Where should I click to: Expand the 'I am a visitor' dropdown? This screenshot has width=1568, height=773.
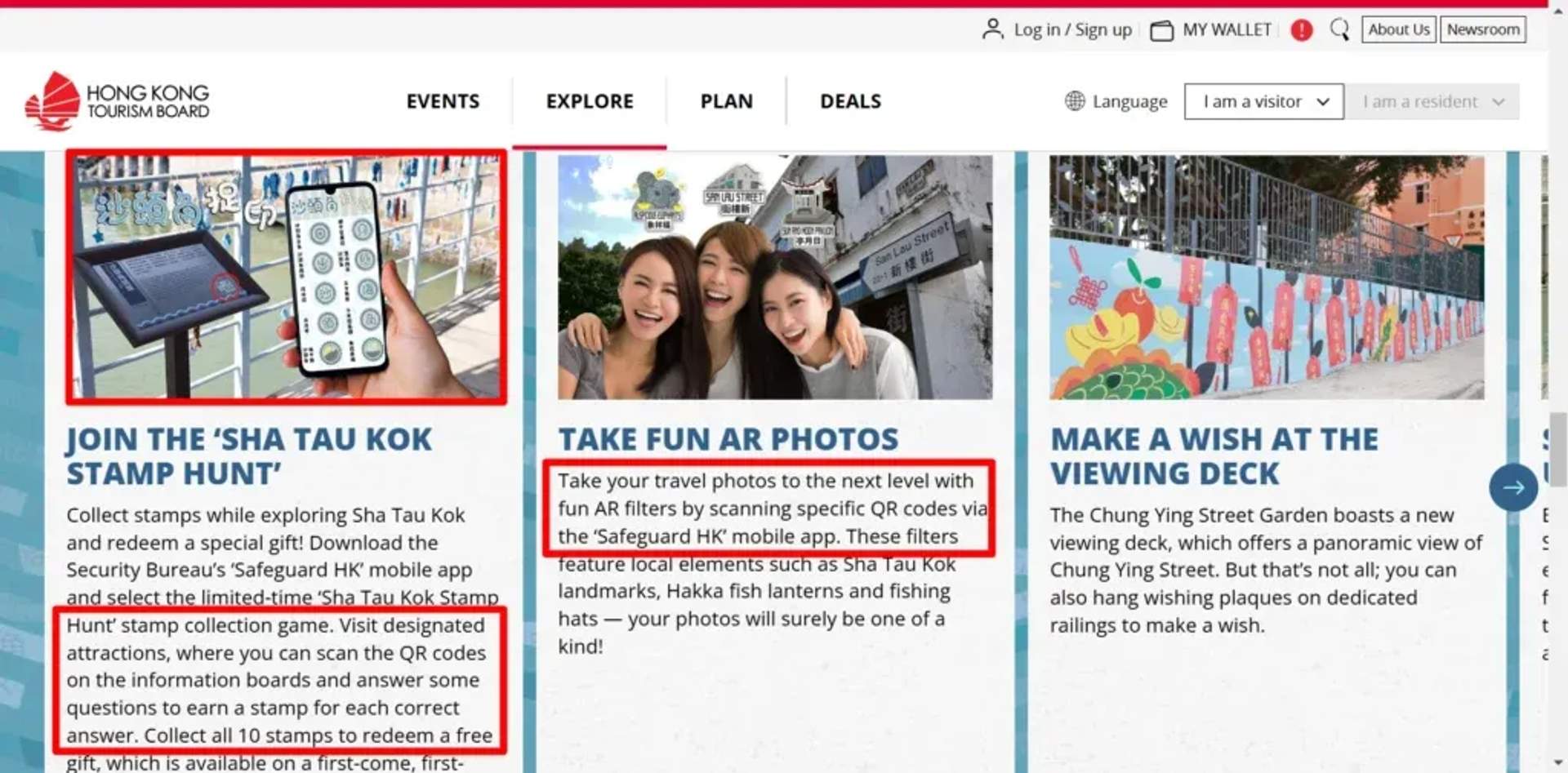click(x=1263, y=101)
